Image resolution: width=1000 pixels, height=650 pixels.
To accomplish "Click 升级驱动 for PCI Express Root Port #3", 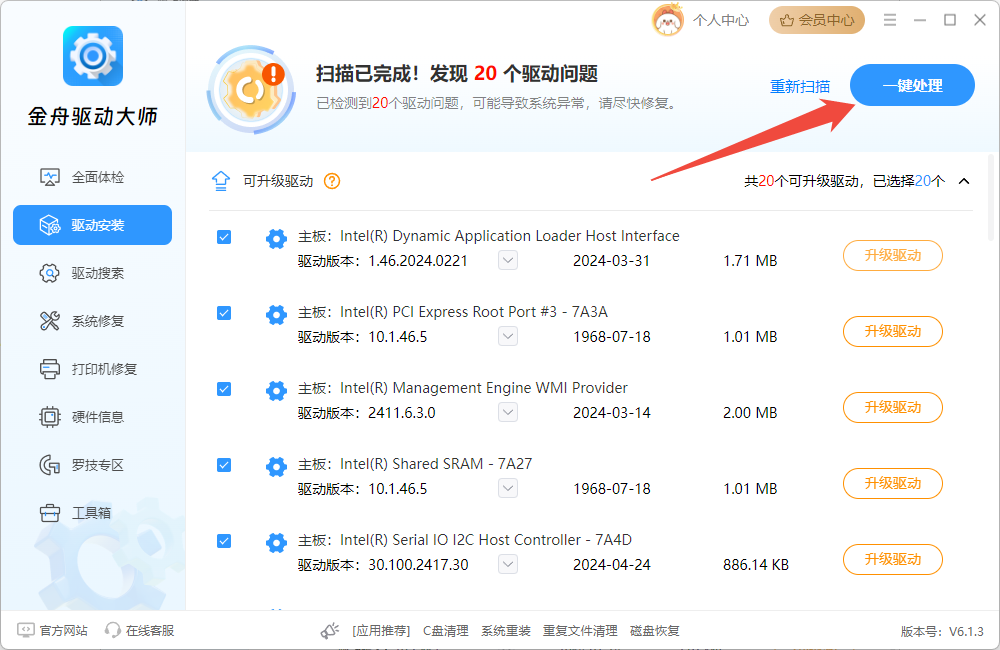I will [893, 331].
